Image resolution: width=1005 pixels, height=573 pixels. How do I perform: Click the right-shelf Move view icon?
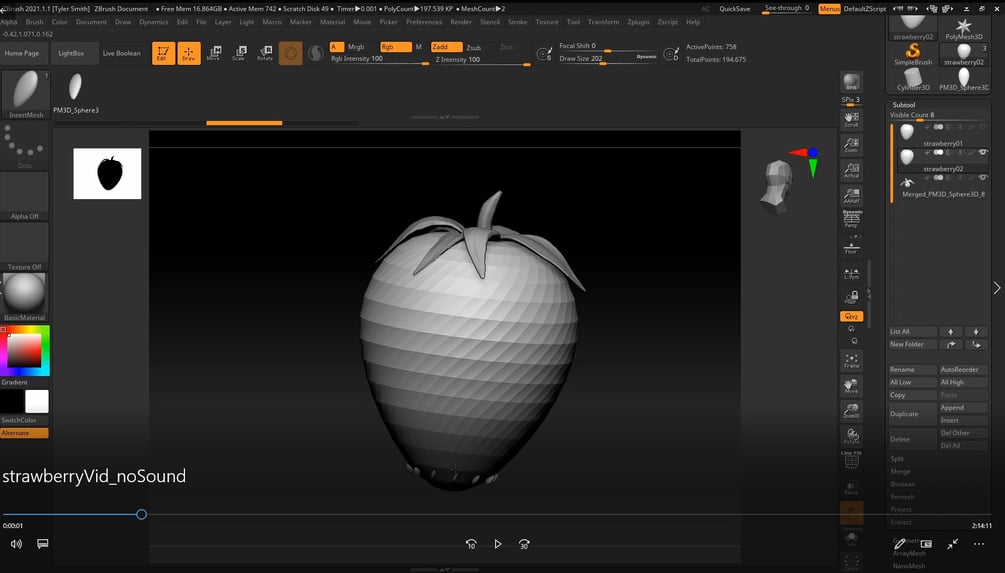[x=851, y=386]
